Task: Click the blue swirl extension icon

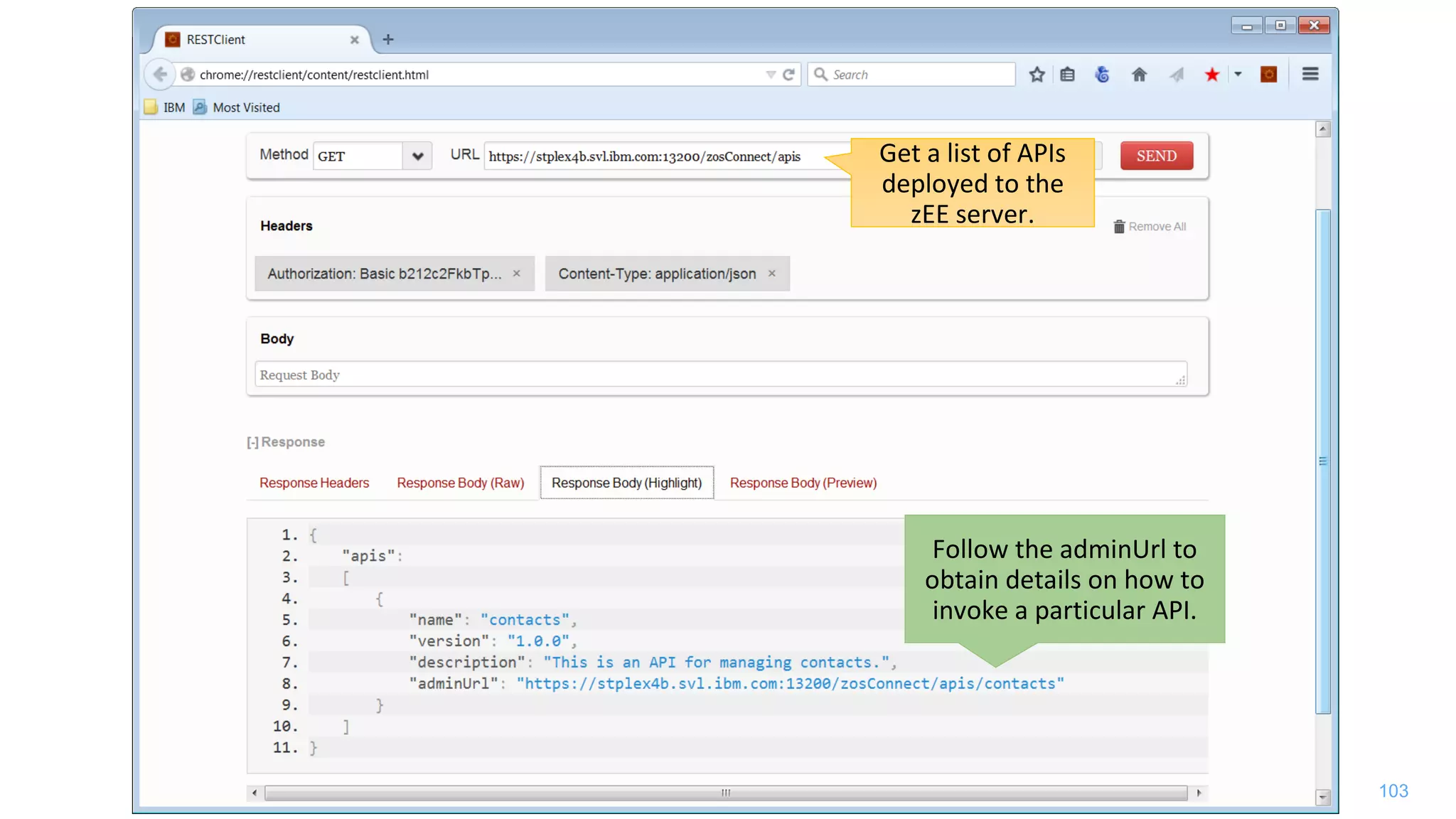Action: coord(1102,75)
